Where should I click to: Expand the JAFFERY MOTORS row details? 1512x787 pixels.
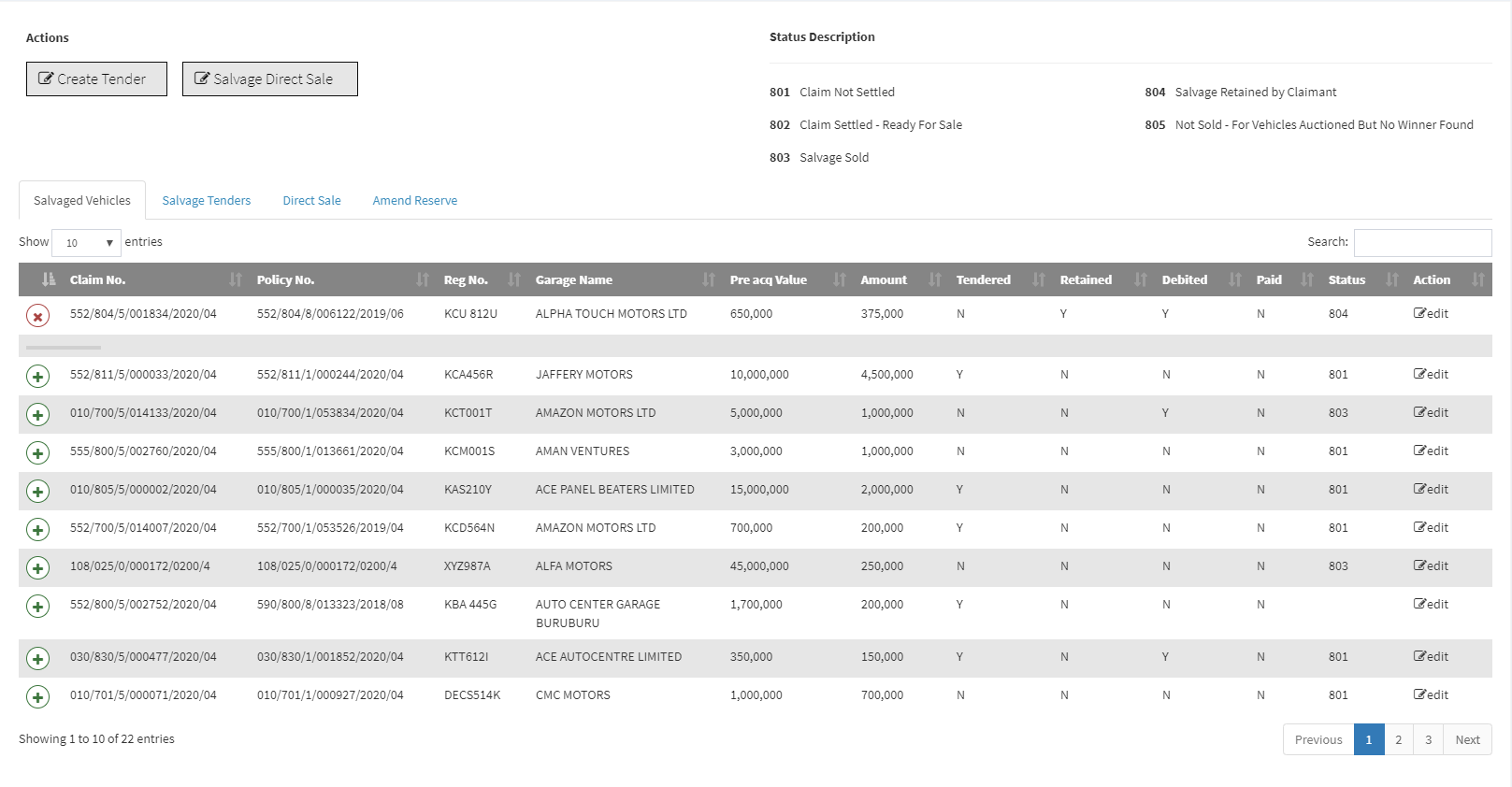pyautogui.click(x=37, y=377)
